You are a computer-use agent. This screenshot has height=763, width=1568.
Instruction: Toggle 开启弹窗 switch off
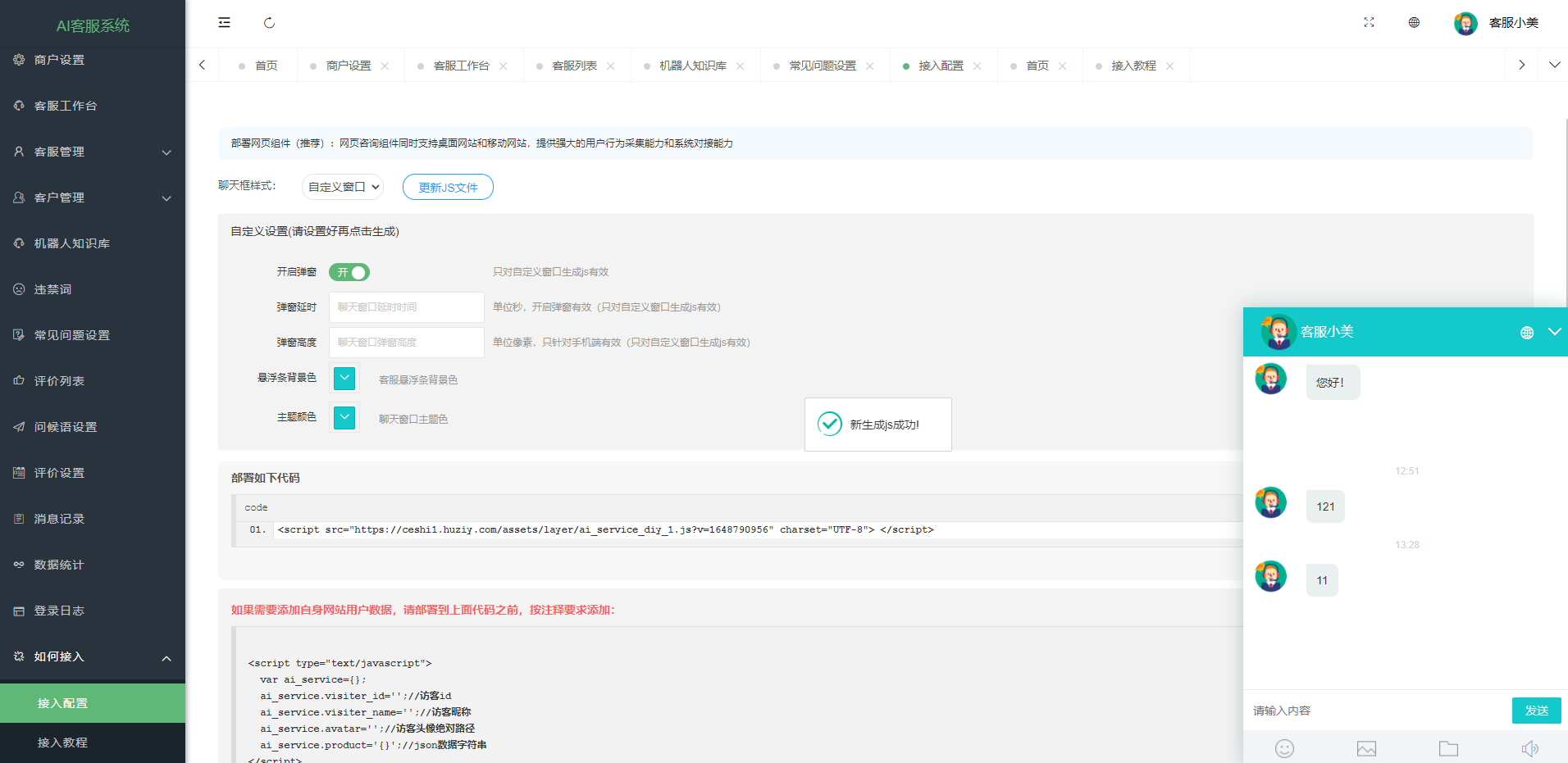(x=349, y=272)
